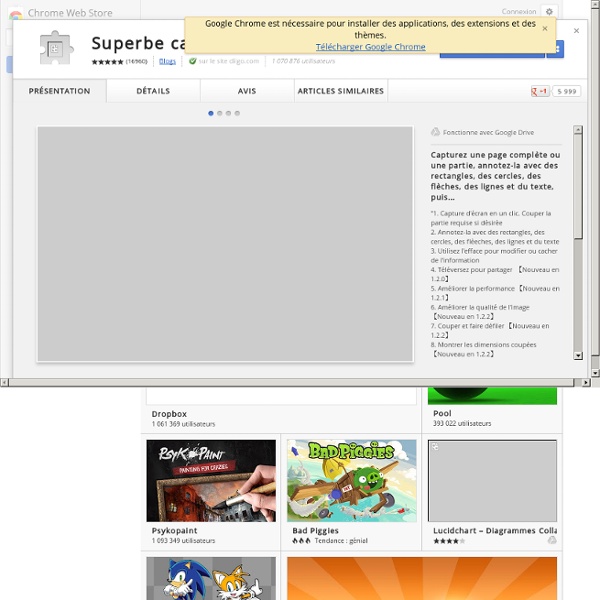
Task: Click Lucidchart – Diagrammes title
Action: (495, 531)
